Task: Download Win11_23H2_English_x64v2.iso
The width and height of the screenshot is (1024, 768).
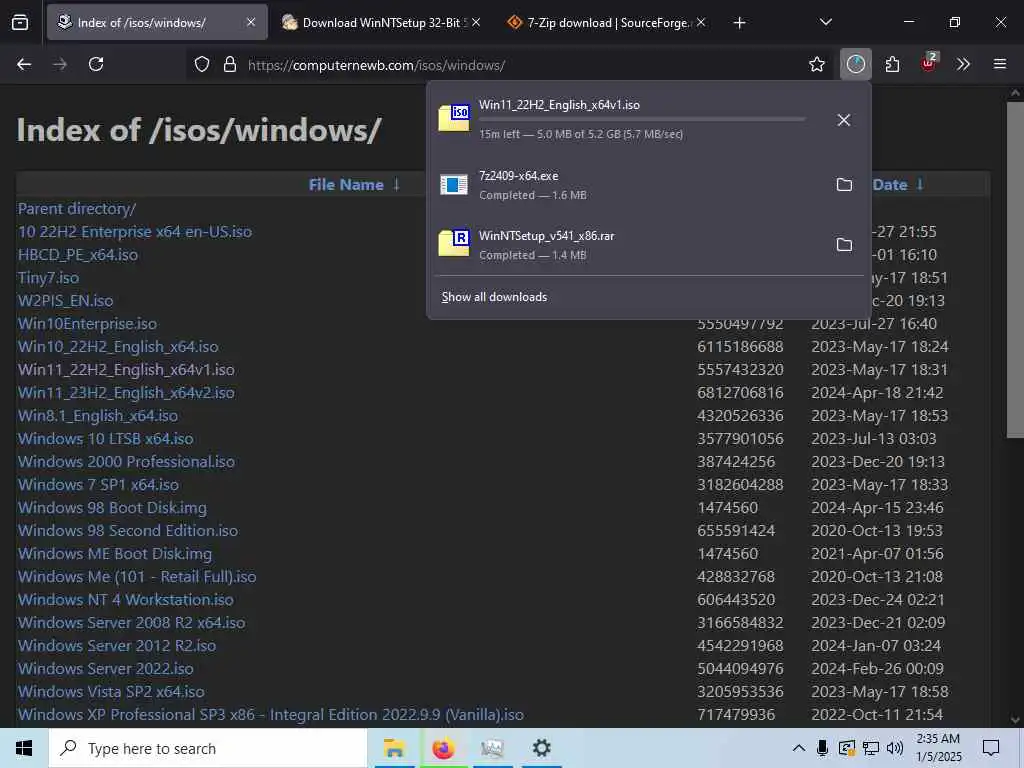Action: pos(126,392)
